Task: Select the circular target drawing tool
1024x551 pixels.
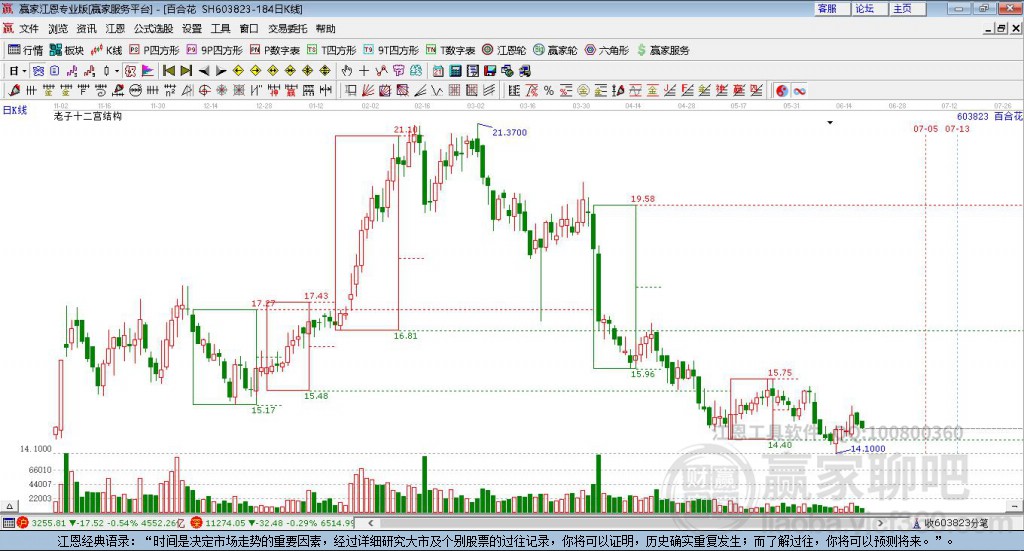Action: (204, 91)
